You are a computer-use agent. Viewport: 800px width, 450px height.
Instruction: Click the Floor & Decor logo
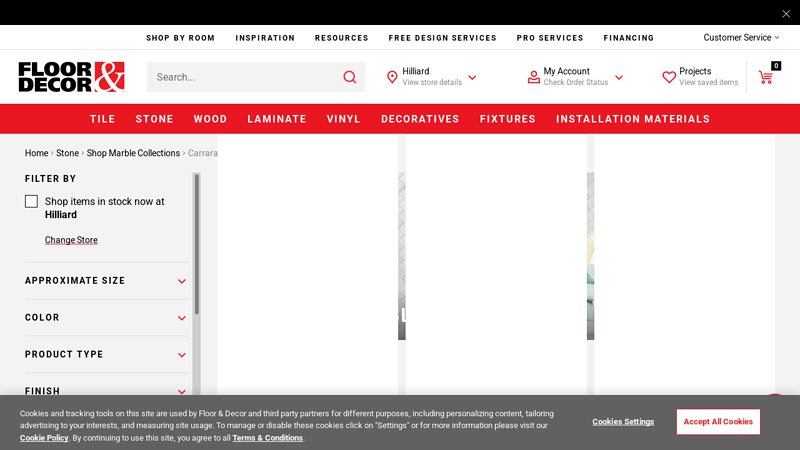click(x=71, y=77)
